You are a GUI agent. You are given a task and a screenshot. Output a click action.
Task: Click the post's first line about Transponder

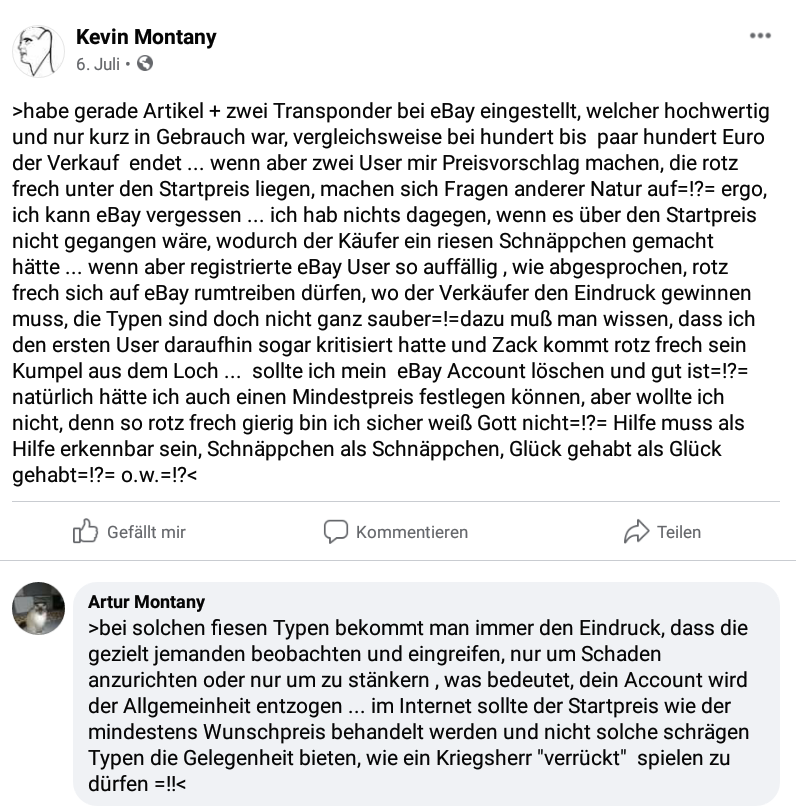point(391,111)
